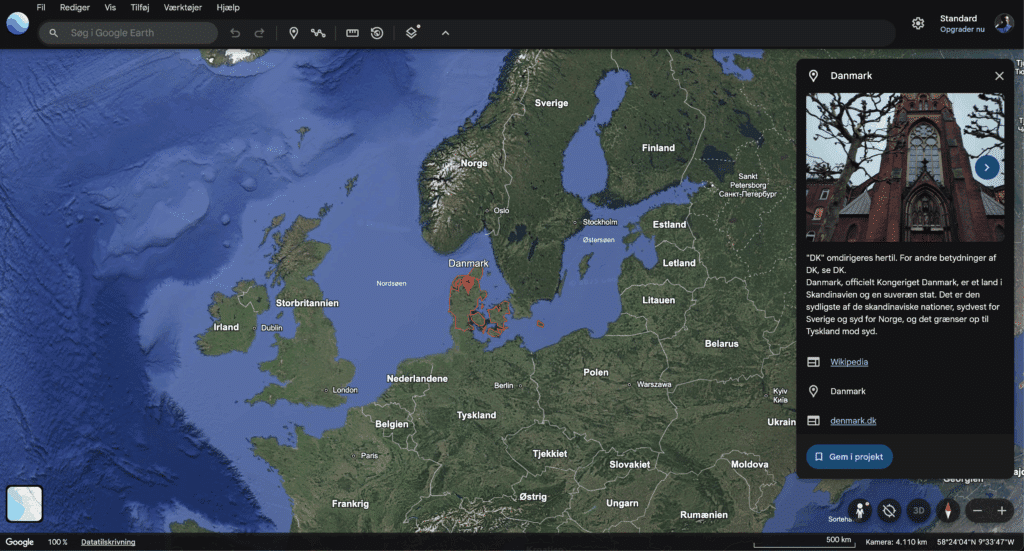
Task: Toggle the map rotation lock icon
Action: (x=889, y=511)
